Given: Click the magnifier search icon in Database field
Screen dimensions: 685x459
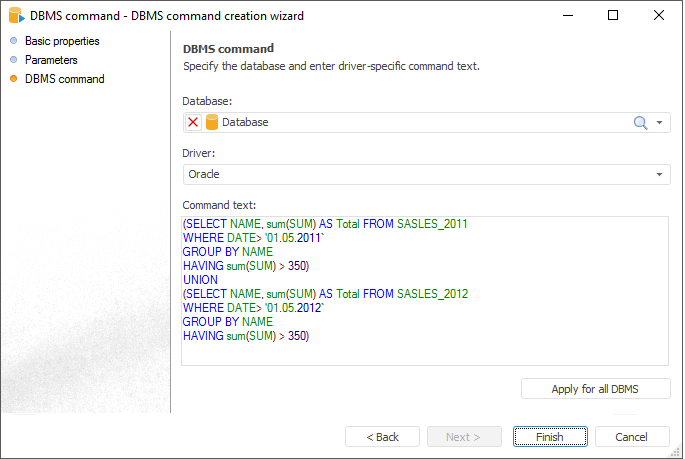Looking at the screenshot, I should coord(641,122).
